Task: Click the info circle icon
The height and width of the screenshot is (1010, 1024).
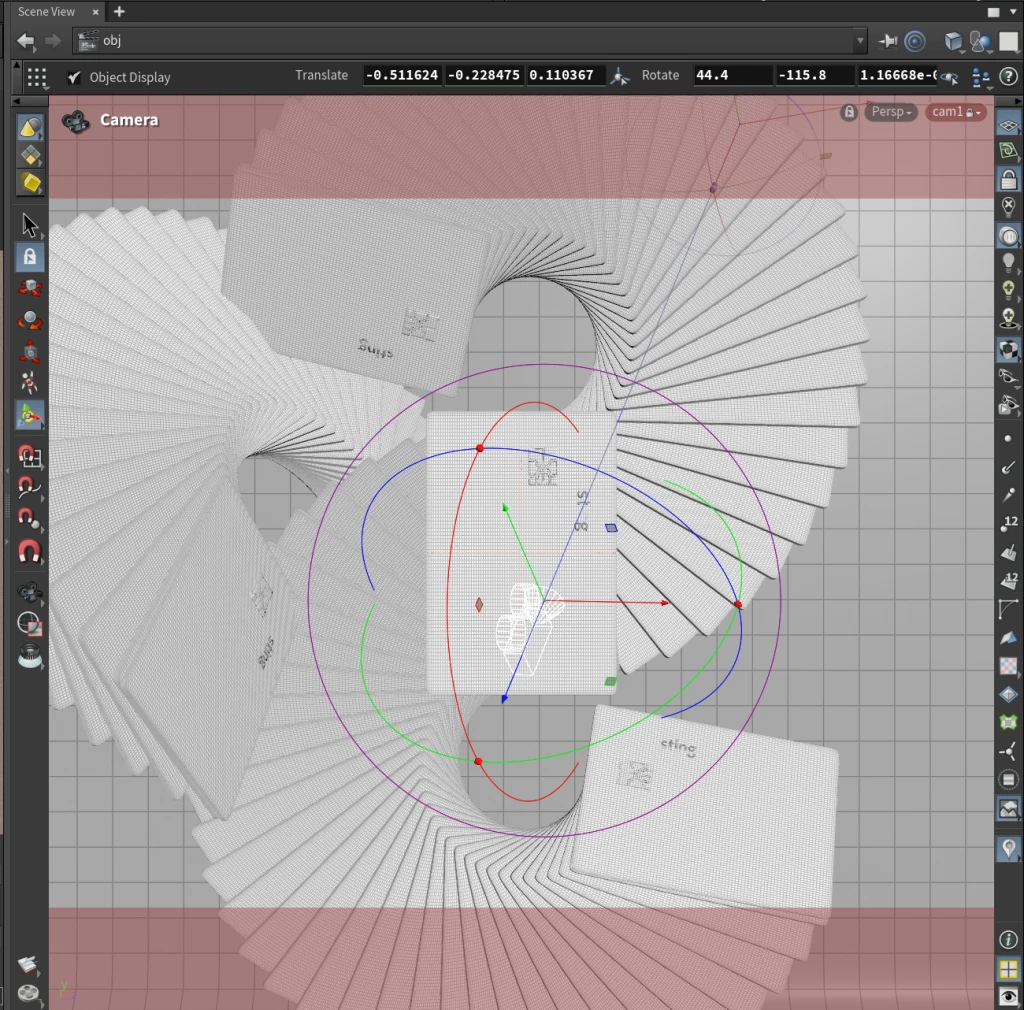Action: 1008,939
